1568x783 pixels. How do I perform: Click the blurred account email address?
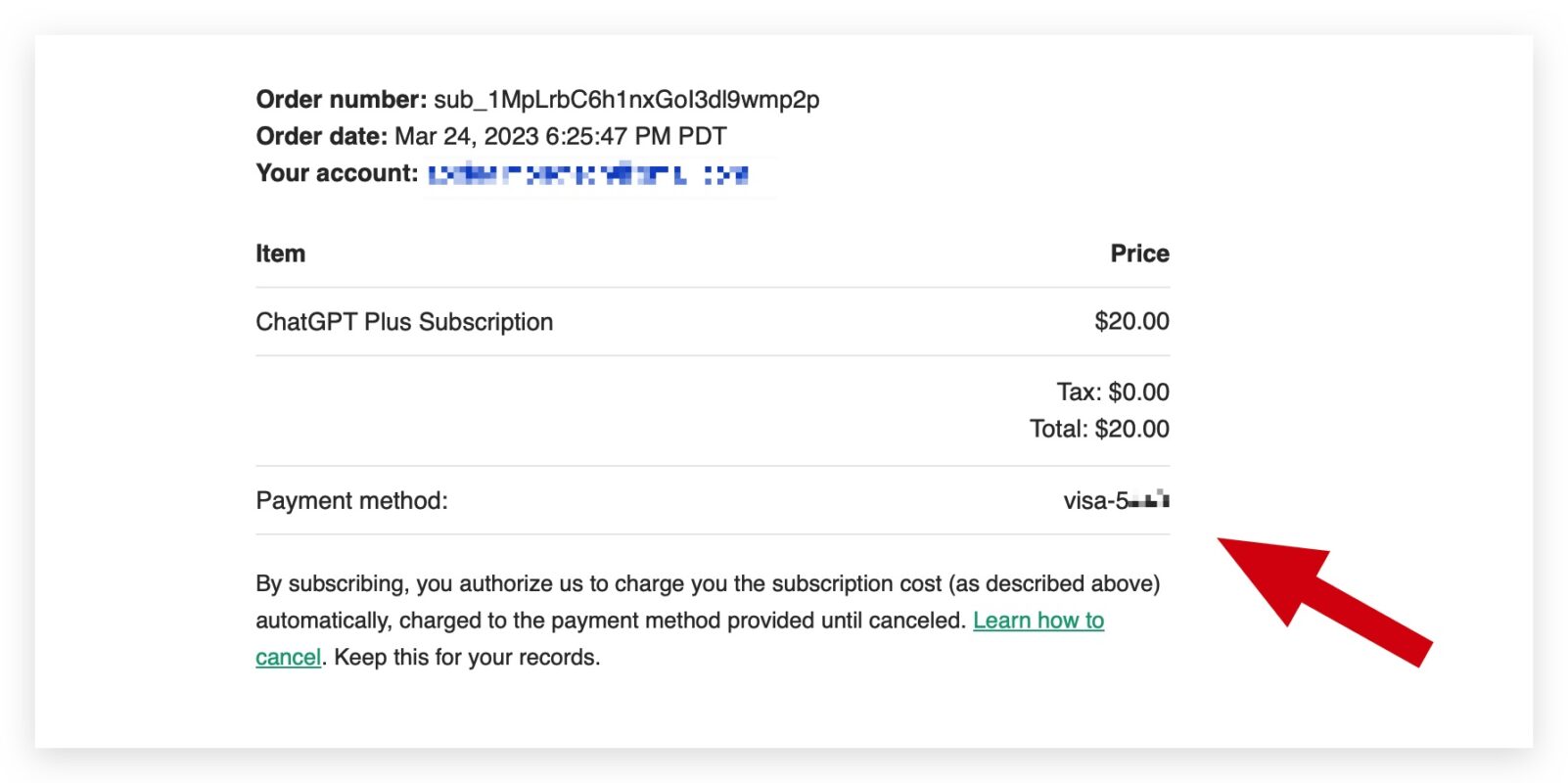click(x=588, y=175)
